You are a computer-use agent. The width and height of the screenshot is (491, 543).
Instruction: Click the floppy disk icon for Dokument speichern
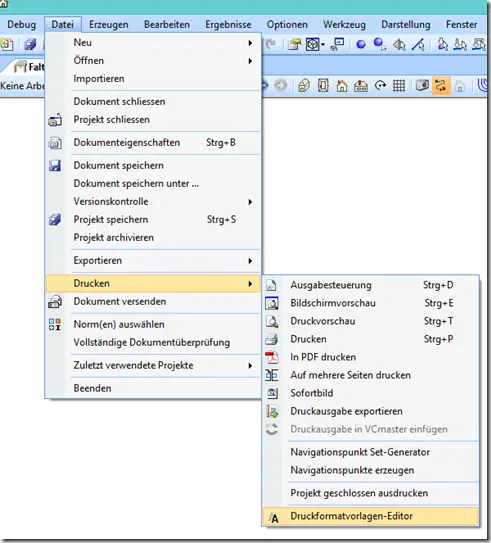pos(55,166)
